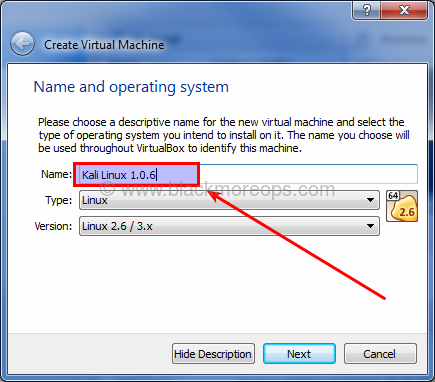
Task: Click the 'Name:' label
Action: (56, 174)
